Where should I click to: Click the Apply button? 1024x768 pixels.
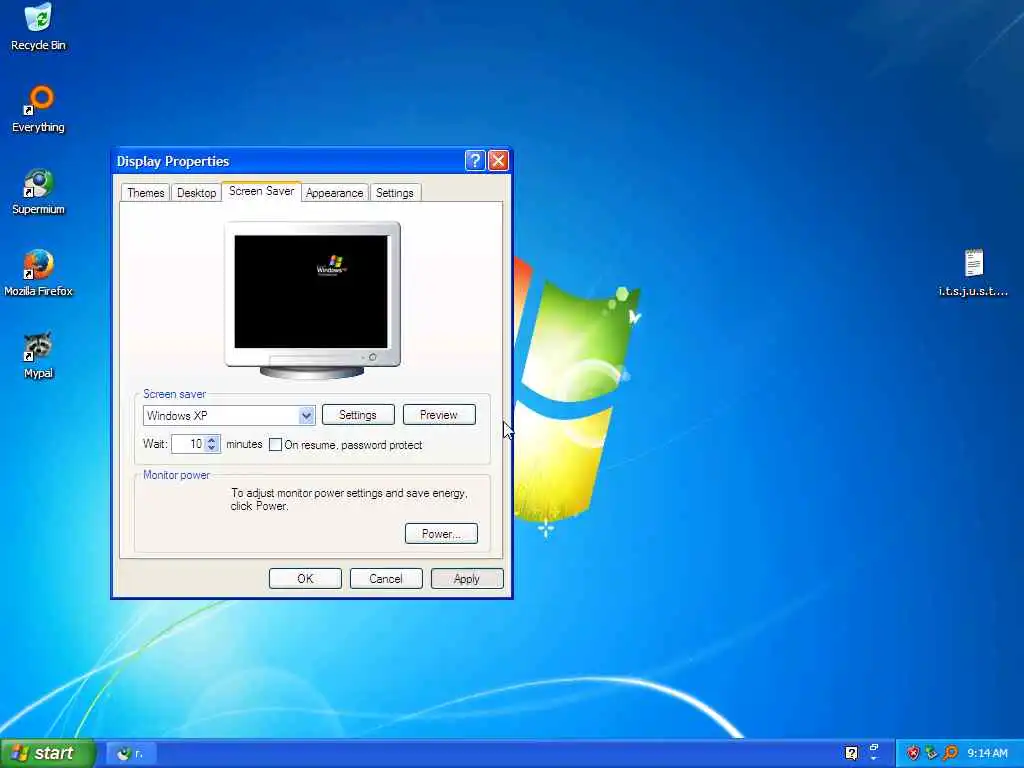pos(467,579)
